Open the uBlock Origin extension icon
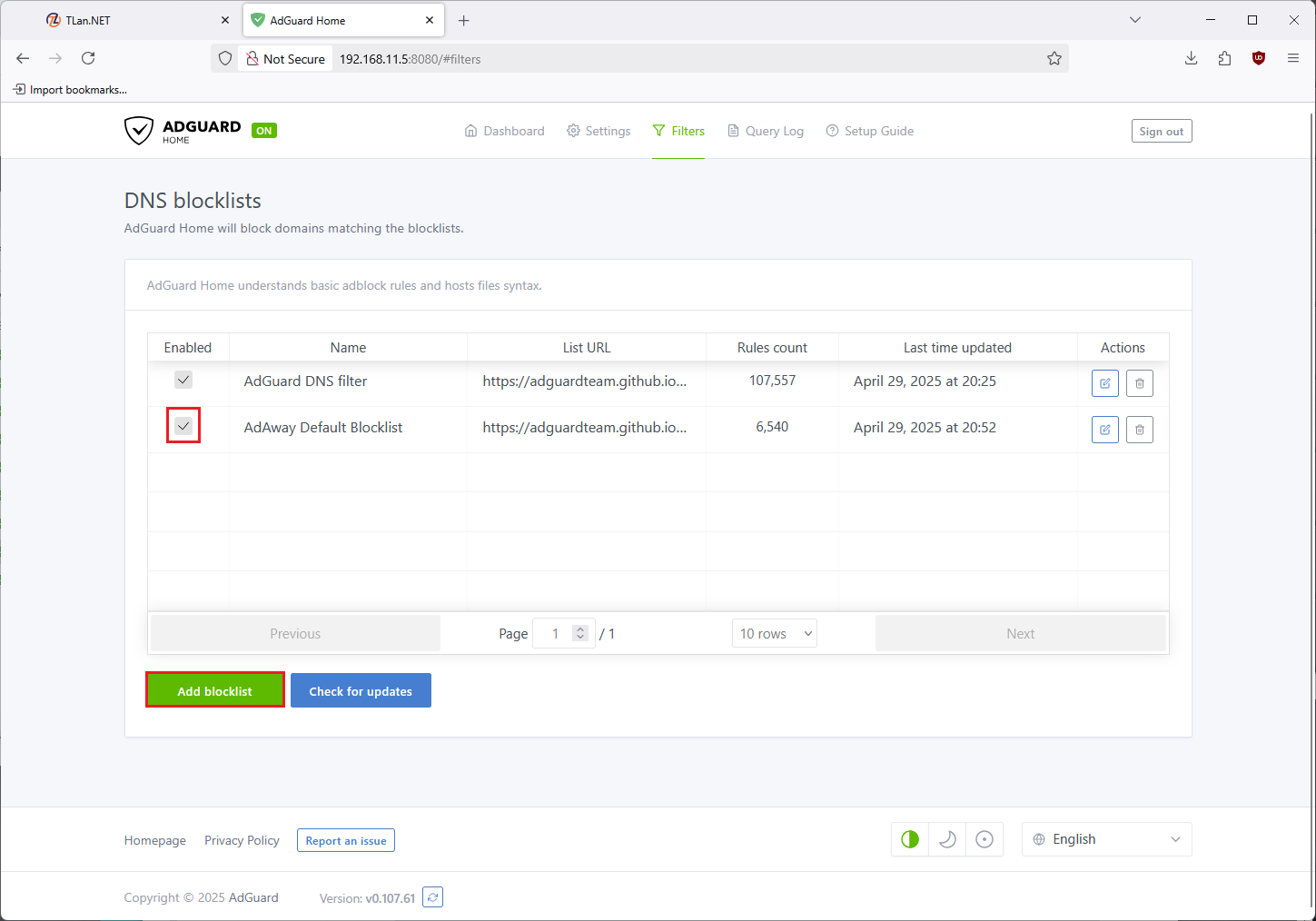 [x=1258, y=58]
